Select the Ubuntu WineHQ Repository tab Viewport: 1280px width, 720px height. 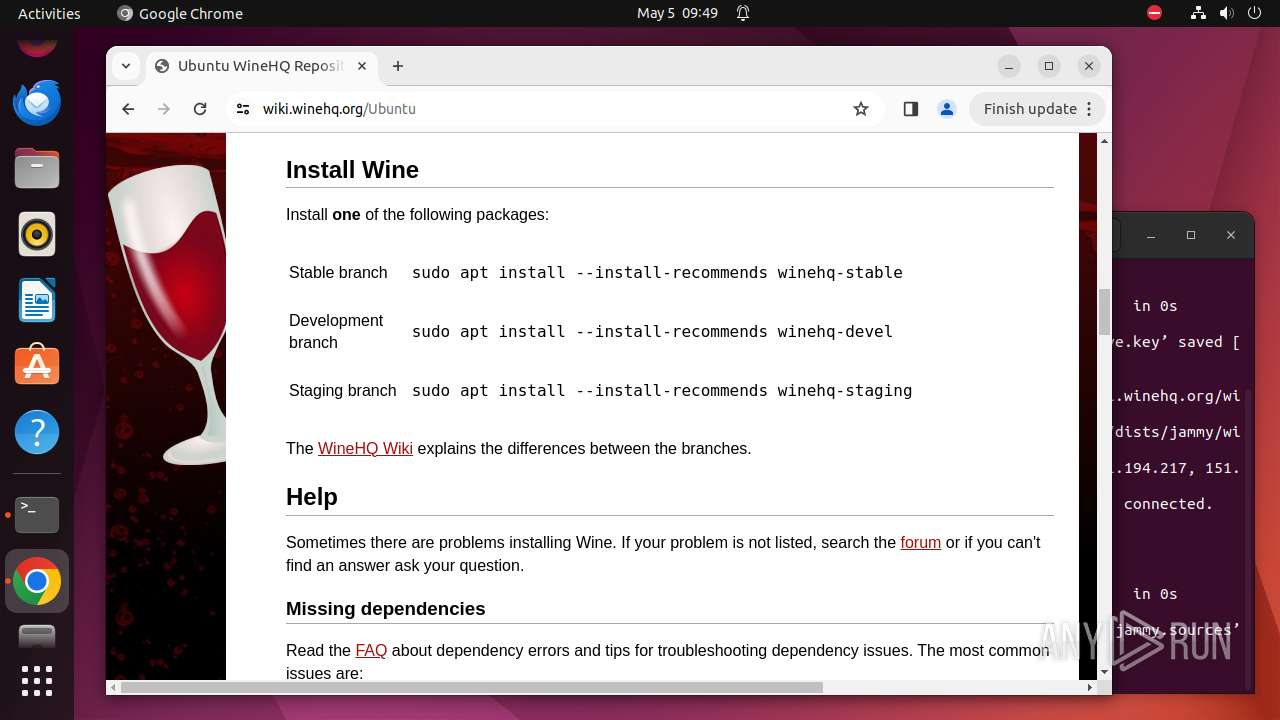point(262,66)
